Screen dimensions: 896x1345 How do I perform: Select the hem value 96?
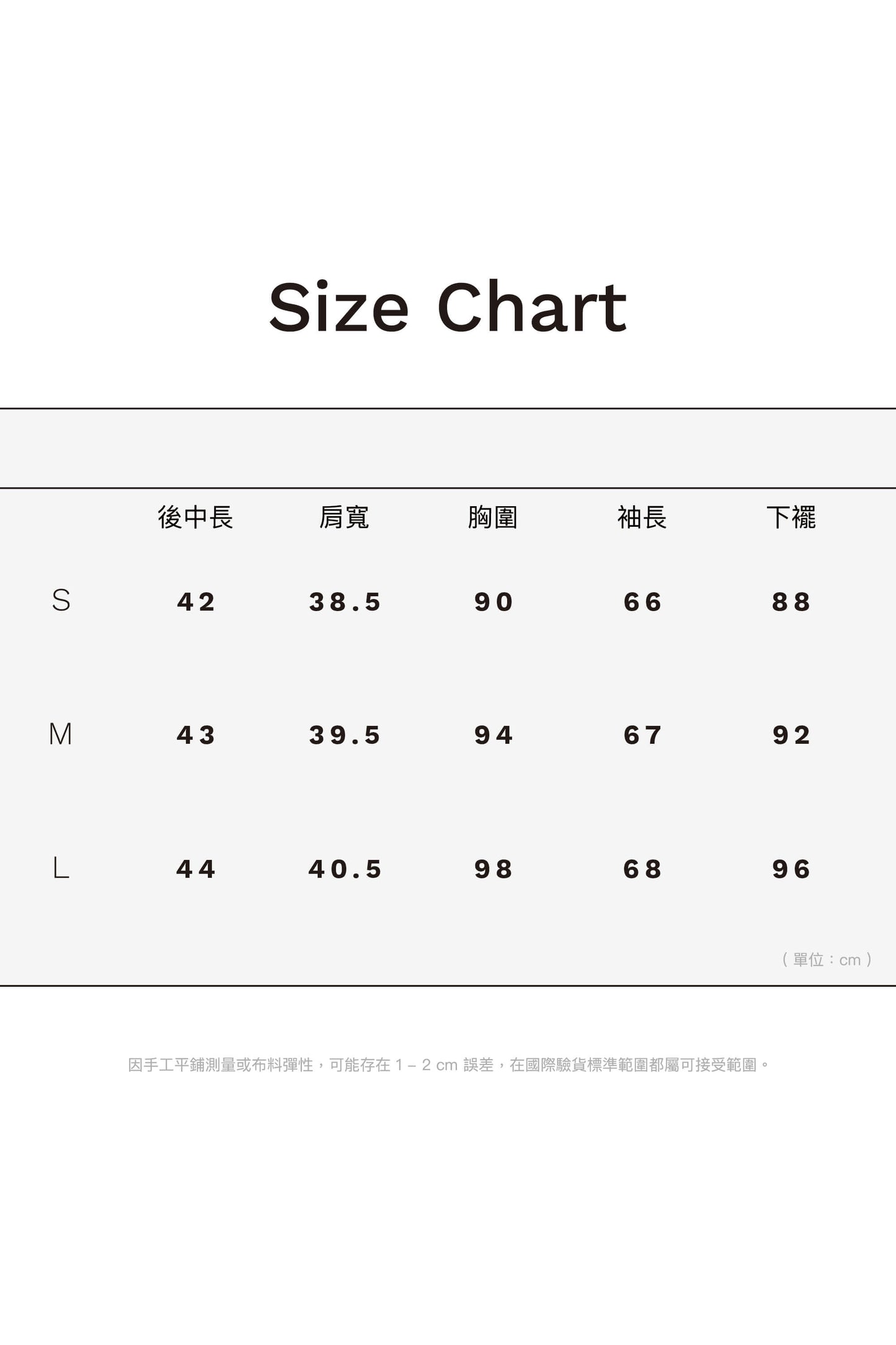point(792,869)
